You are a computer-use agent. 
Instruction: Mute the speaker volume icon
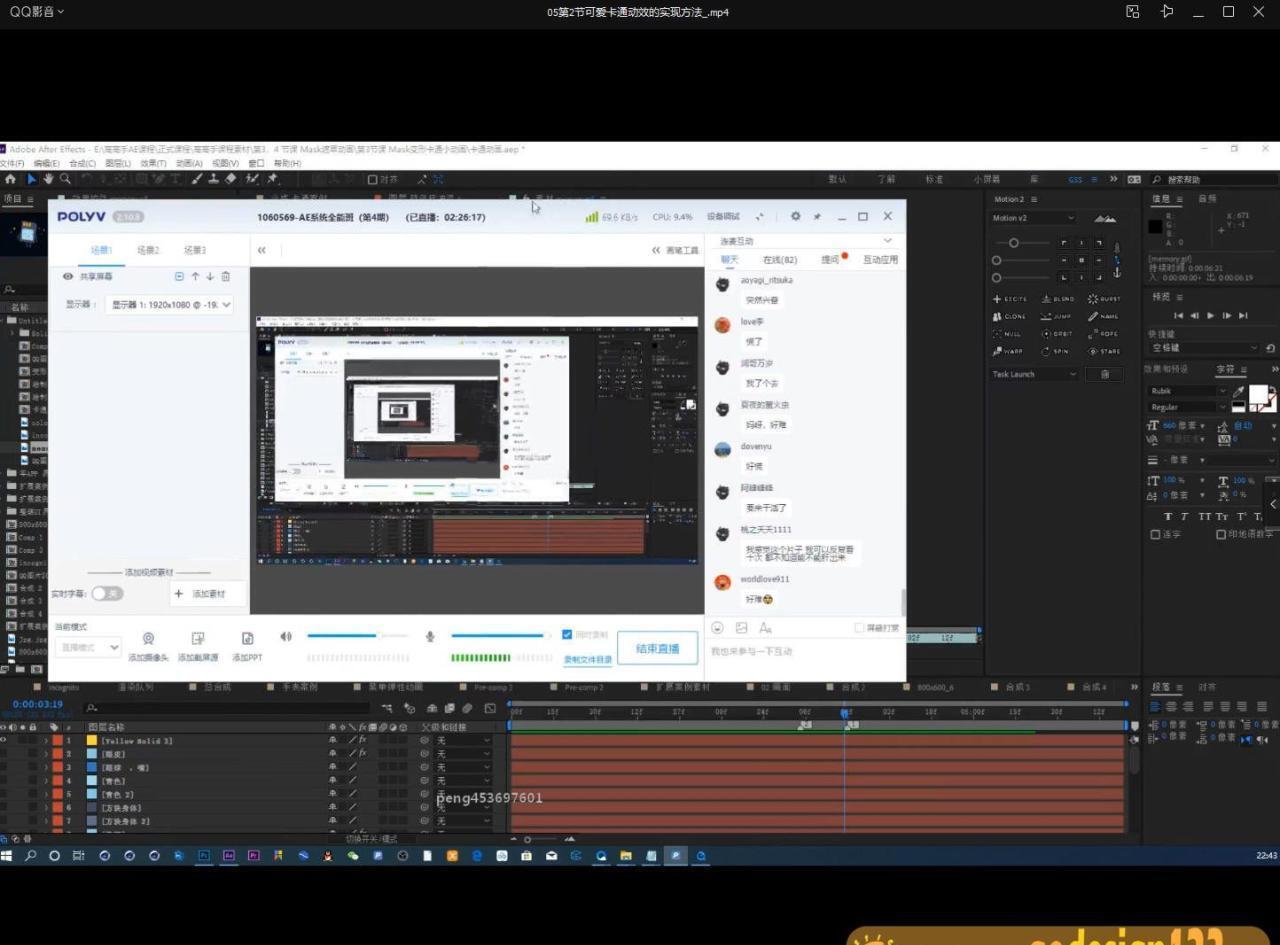tap(286, 636)
